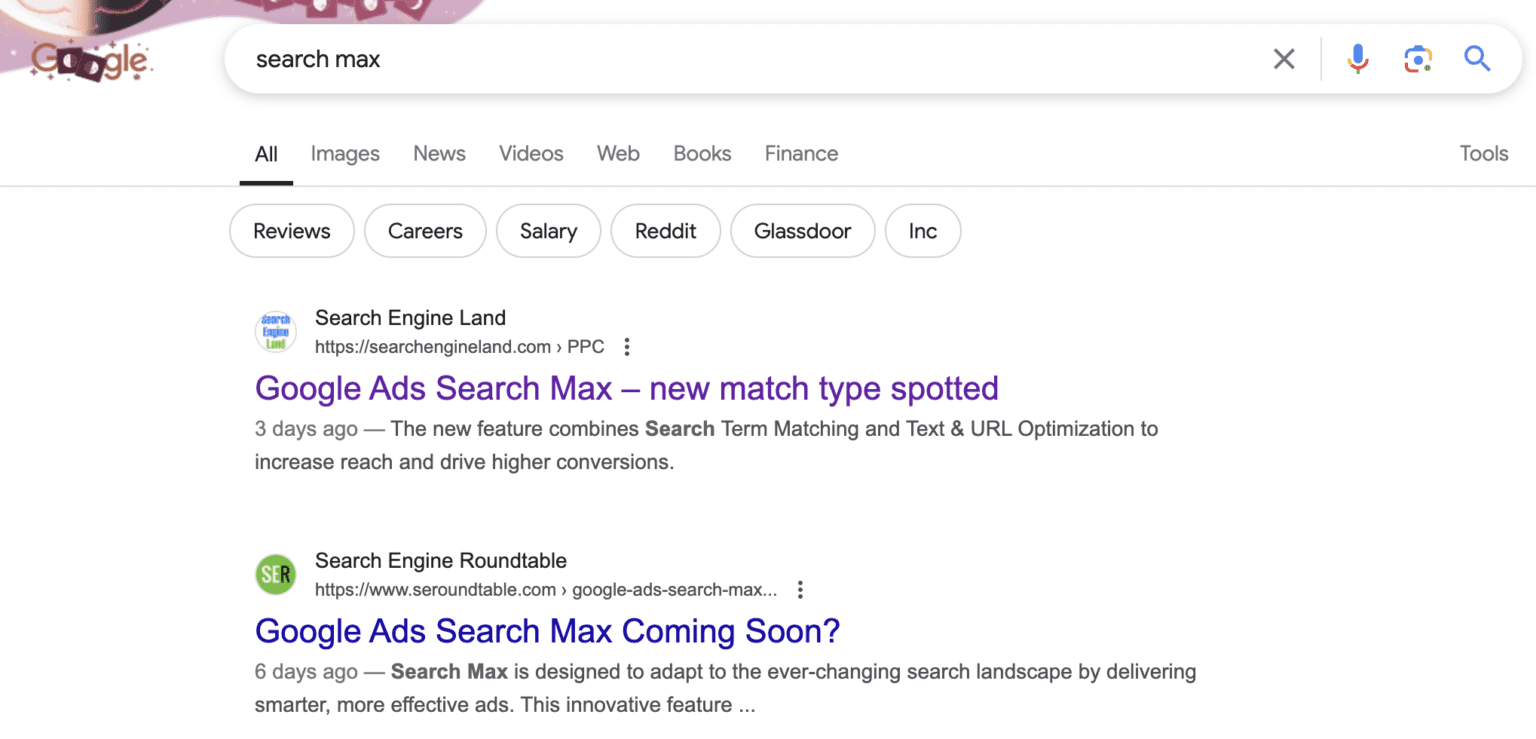Open options for the Search Engine Land result
Image resolution: width=1536 pixels, height=739 pixels.
coord(626,346)
